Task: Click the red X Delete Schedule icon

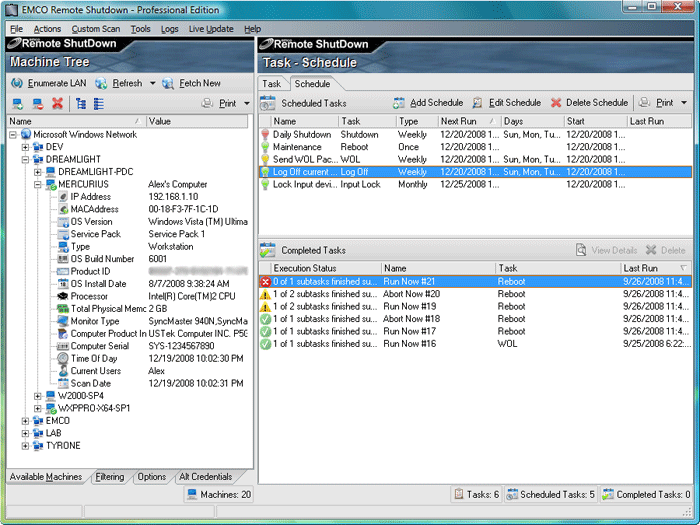Action: (x=556, y=103)
